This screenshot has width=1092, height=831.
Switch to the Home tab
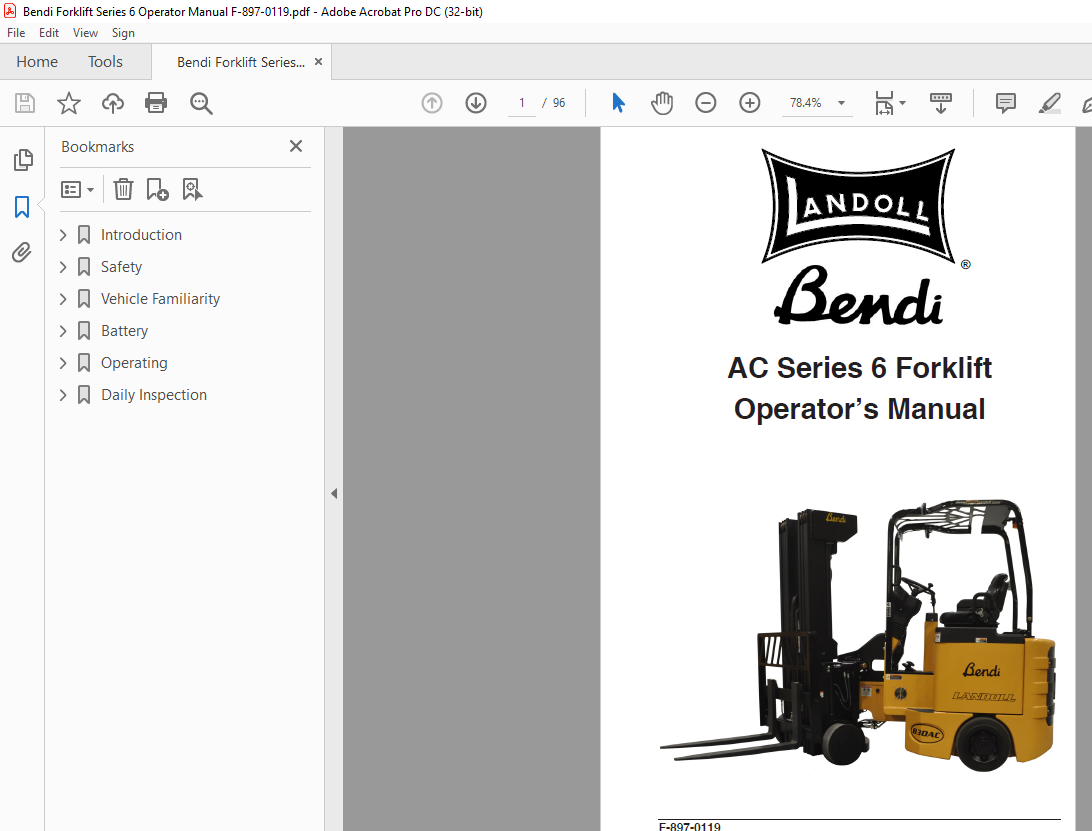(x=37, y=62)
